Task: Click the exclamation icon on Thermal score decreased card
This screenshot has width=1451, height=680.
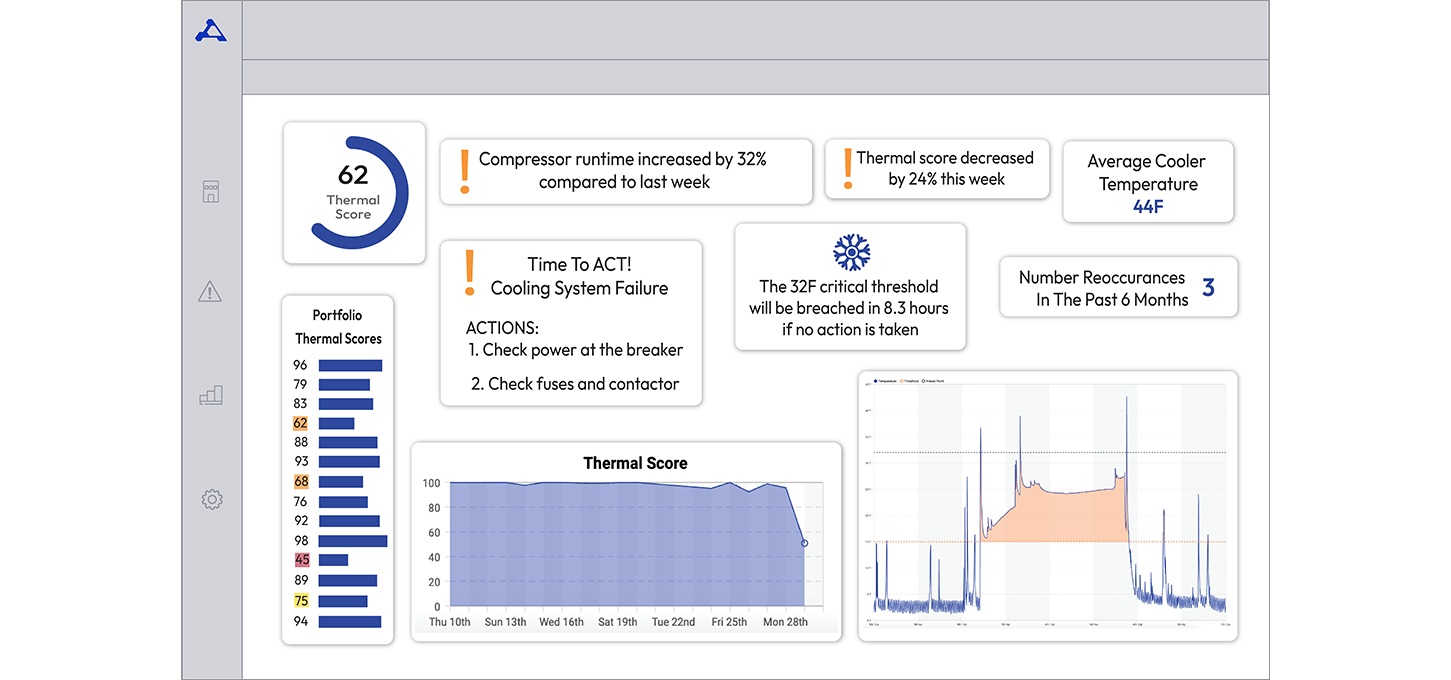Action: pos(848,169)
